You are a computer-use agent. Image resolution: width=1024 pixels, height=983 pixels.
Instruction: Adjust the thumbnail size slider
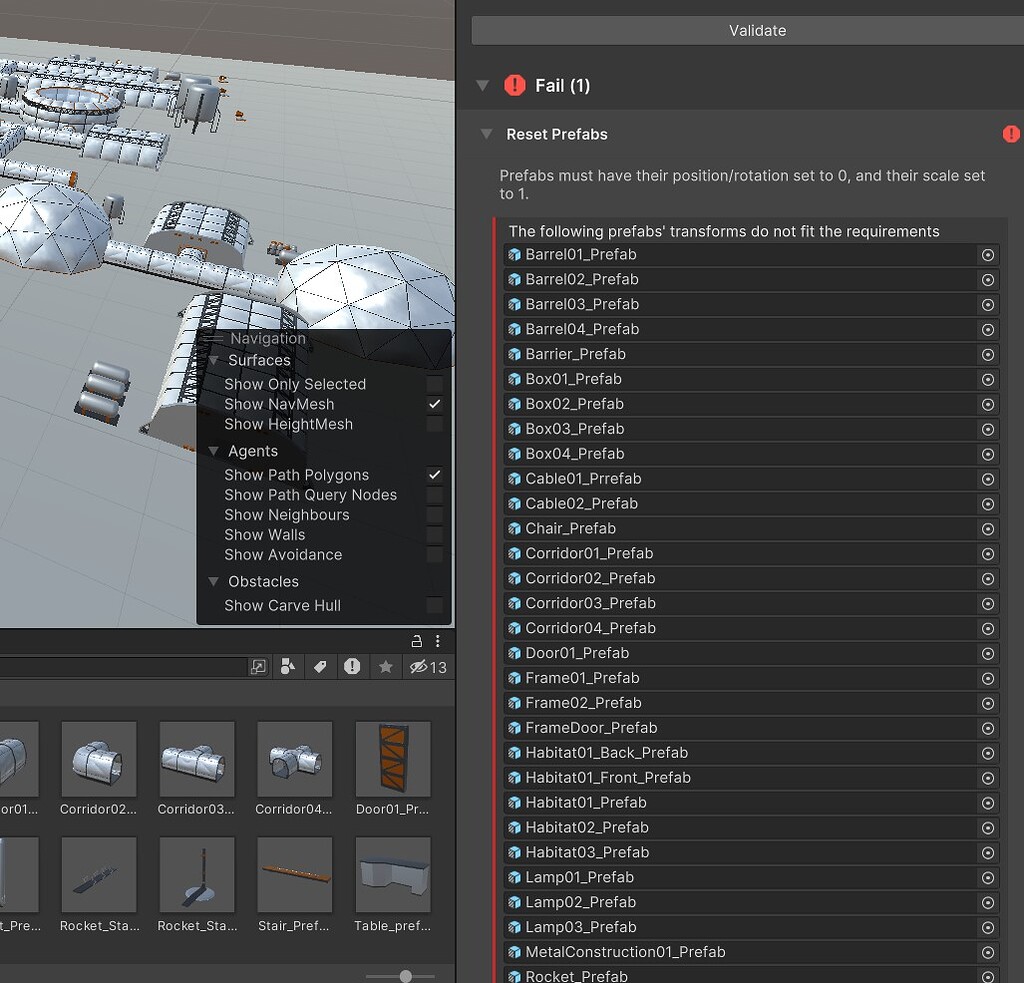click(x=404, y=974)
